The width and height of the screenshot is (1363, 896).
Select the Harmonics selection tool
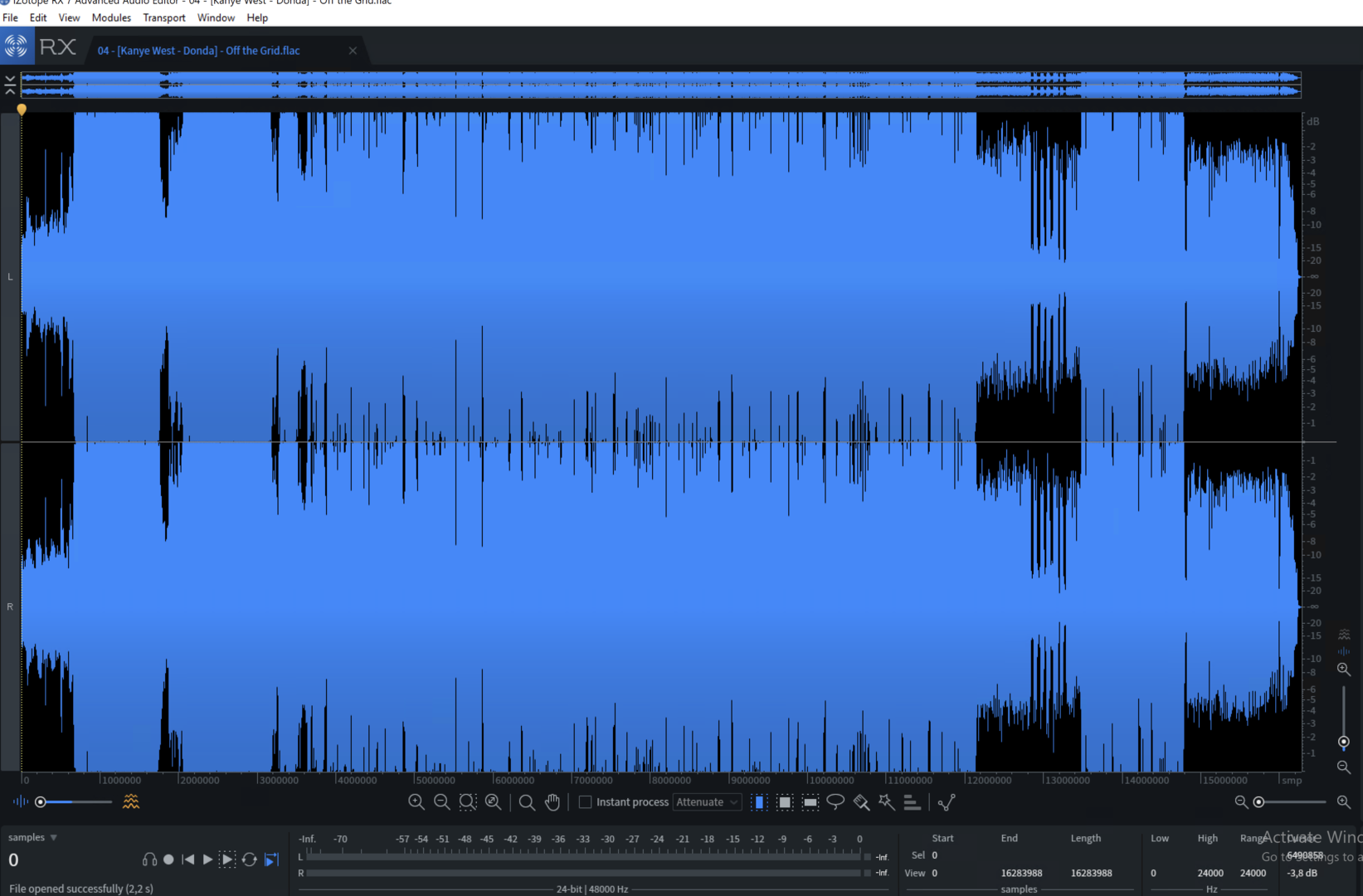coord(912,801)
